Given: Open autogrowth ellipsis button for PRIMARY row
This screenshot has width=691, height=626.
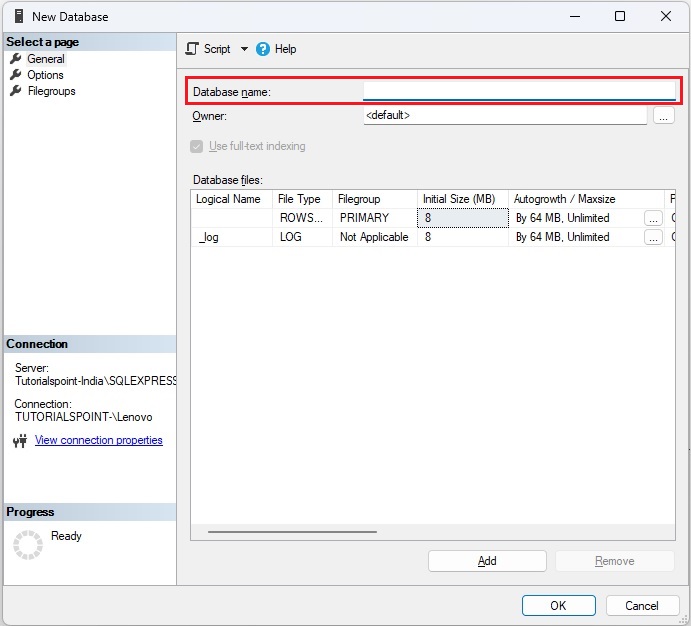Looking at the screenshot, I should click(x=653, y=218).
